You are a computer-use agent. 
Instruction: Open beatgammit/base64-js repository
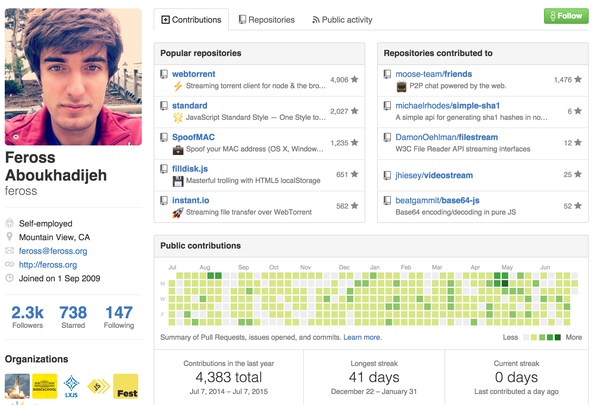pos(437,200)
